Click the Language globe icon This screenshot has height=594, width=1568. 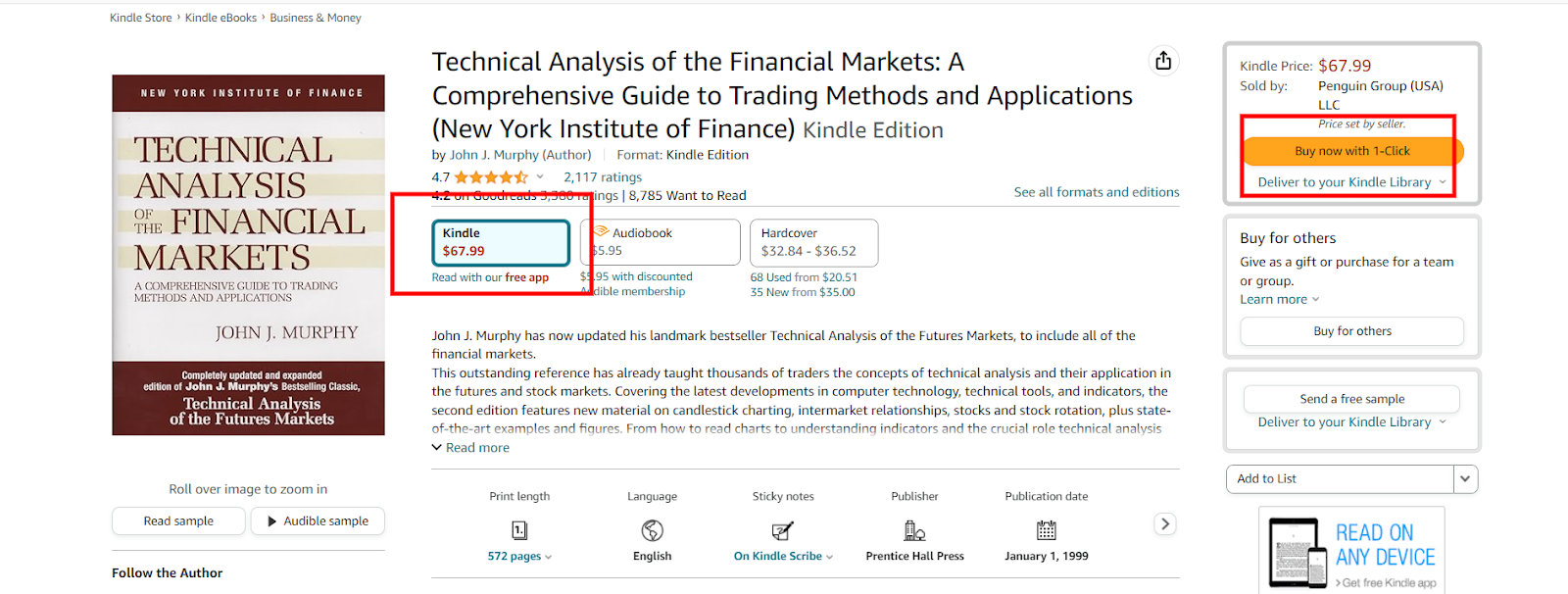tap(652, 530)
